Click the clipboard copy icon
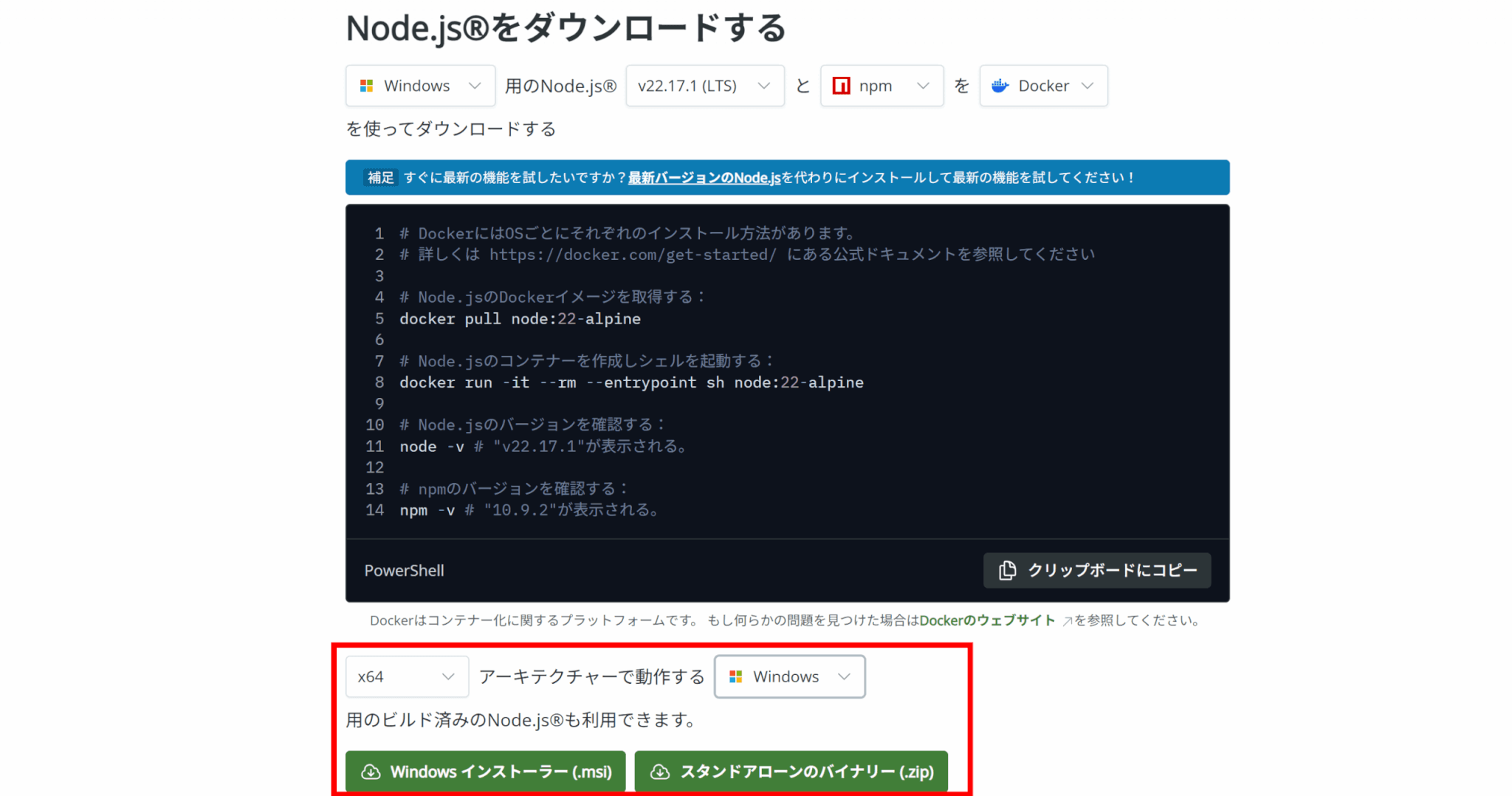Viewport: 1512px width, 796px height. point(1007,571)
